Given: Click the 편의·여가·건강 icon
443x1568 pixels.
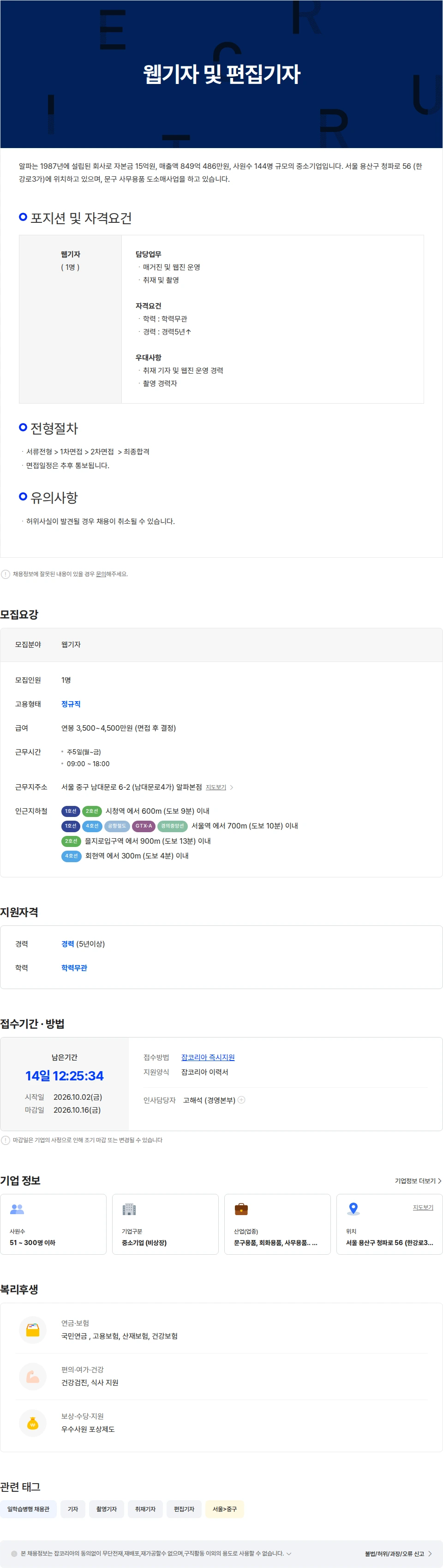Looking at the screenshot, I should tap(33, 1376).
